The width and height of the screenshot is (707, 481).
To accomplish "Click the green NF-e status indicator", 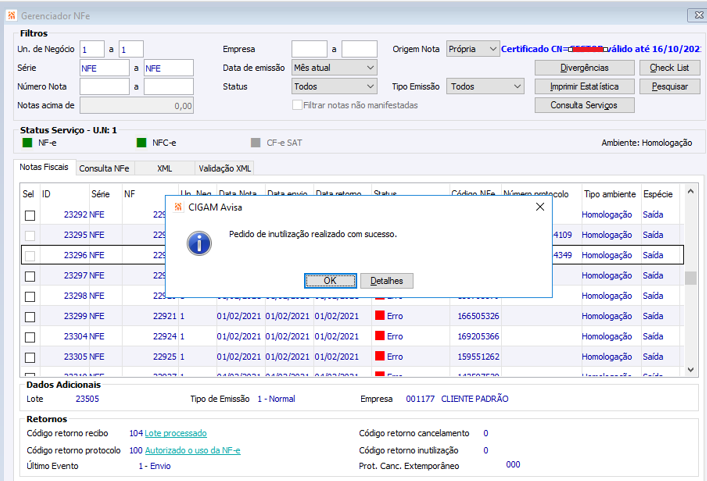I will click(x=27, y=143).
